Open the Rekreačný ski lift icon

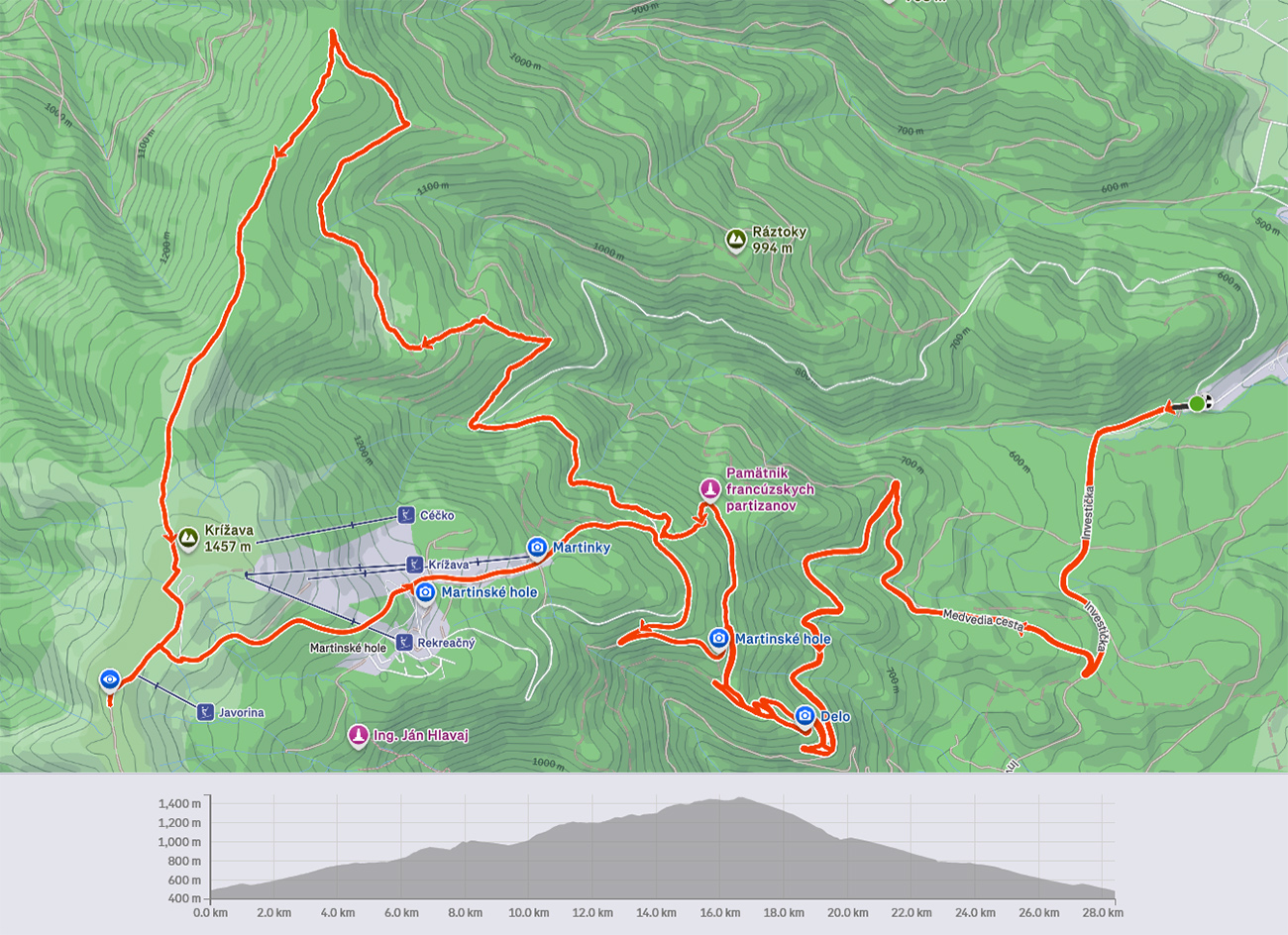403,643
